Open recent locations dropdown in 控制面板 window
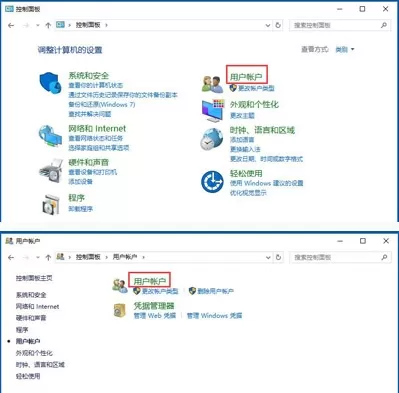 [x=38, y=25]
